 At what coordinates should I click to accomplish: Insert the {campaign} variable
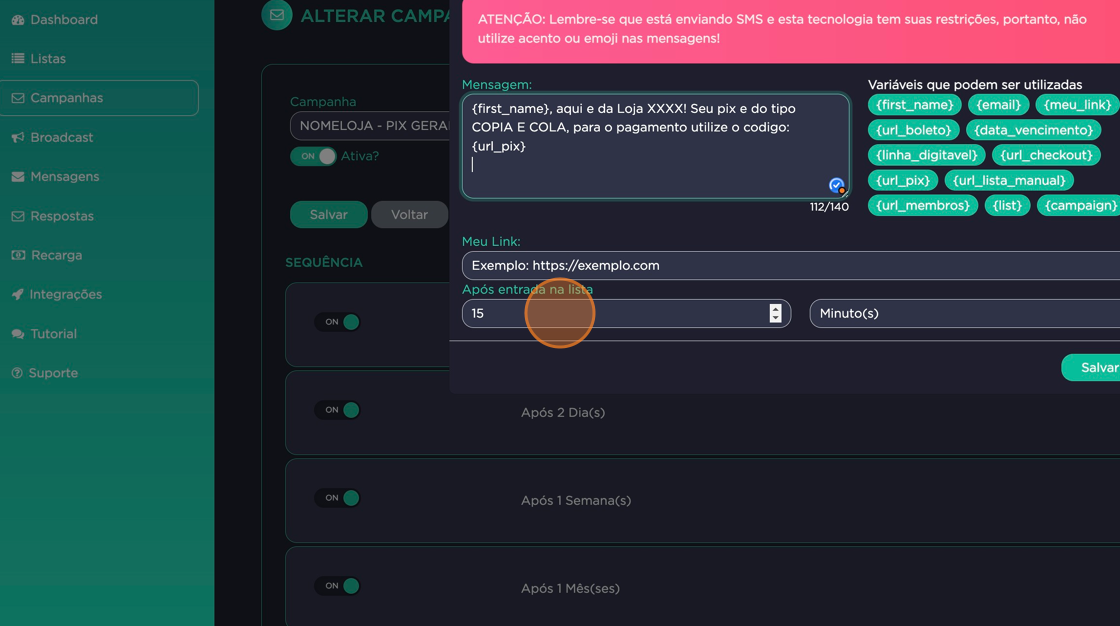1079,206
